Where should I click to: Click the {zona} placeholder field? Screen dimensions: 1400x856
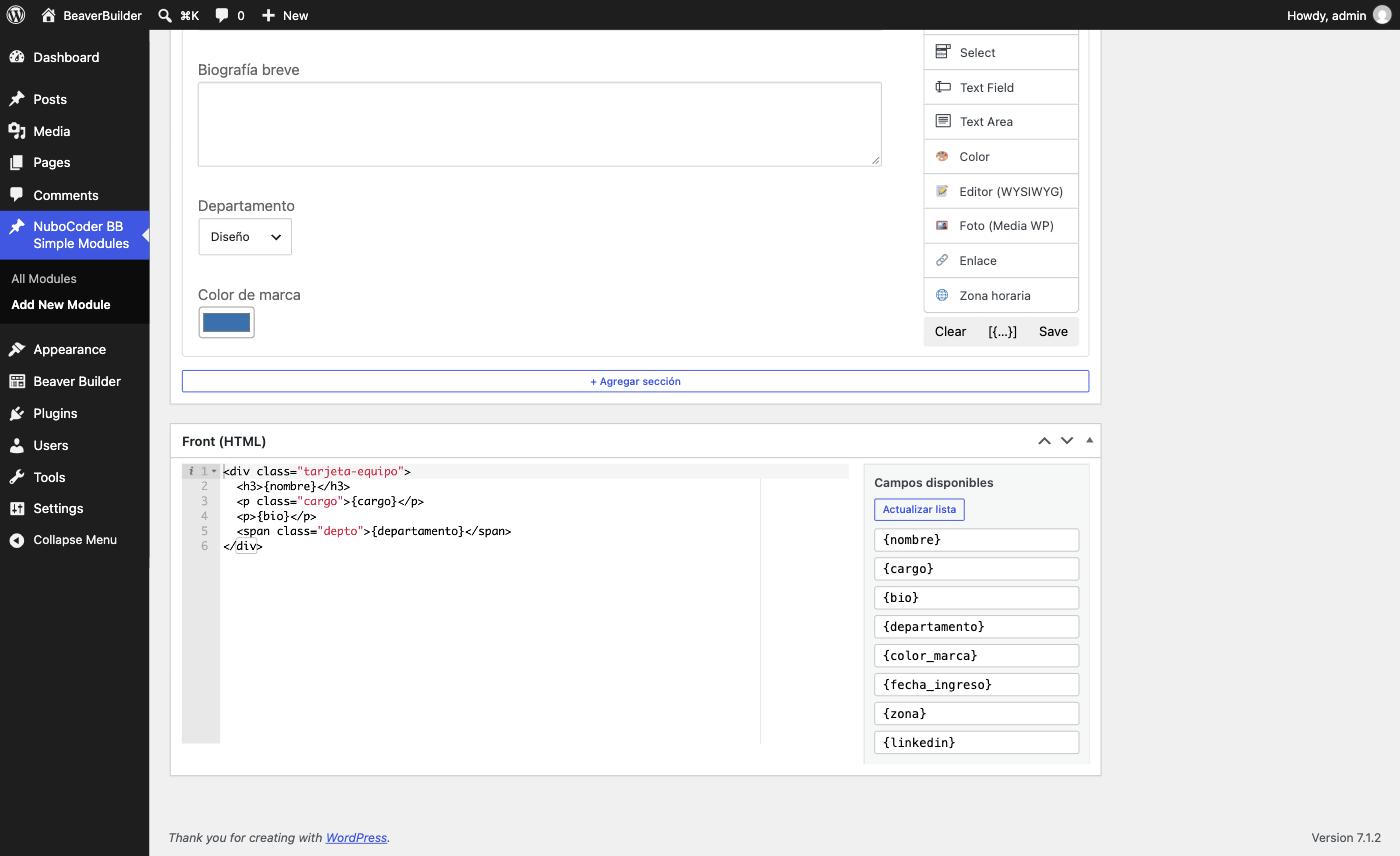976,714
